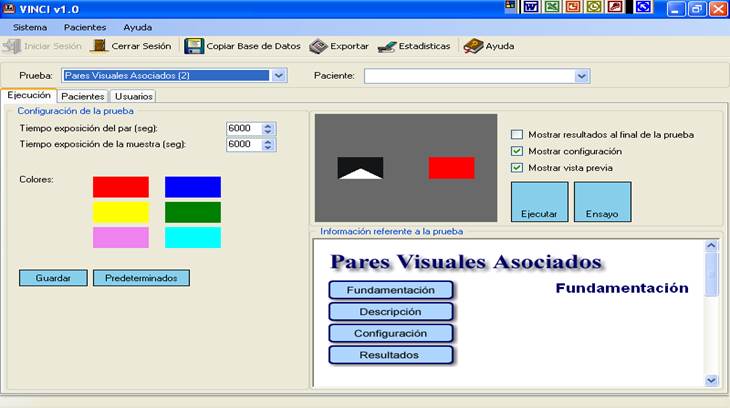The width and height of the screenshot is (730, 408).
Task: Launch Excel from the Office shortcut bar
Action: 552,7
